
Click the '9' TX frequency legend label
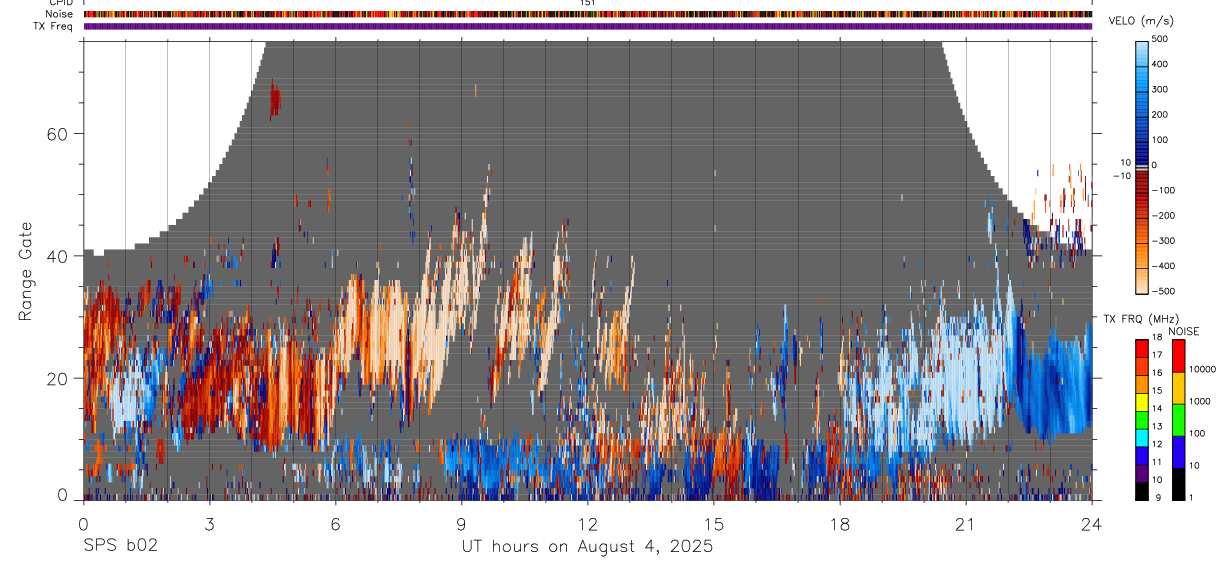click(1156, 498)
